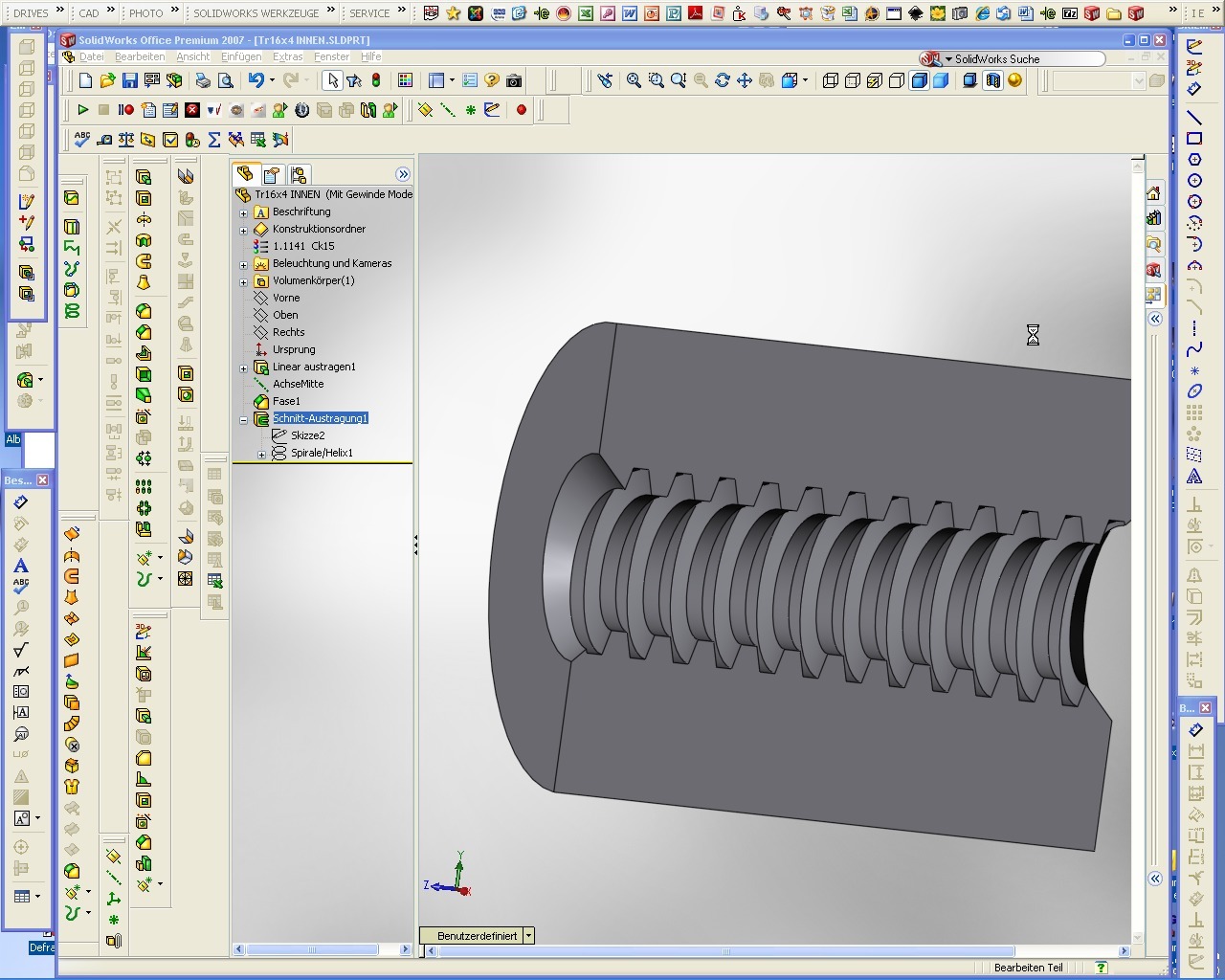
Task: Open the Print preview icon
Action: click(x=225, y=80)
